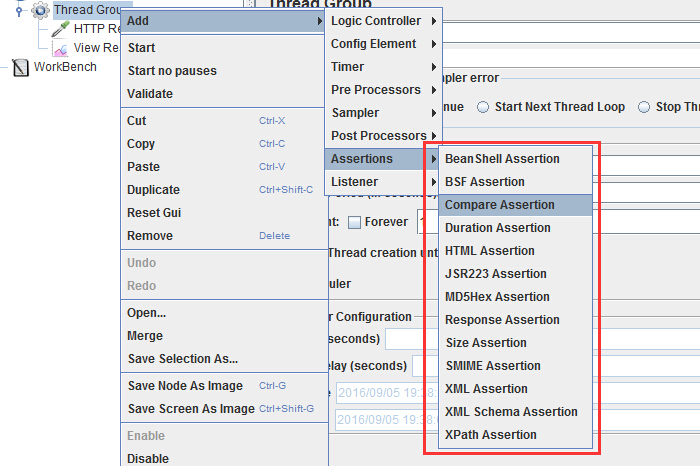Viewport: 700px width, 466px height.
Task: Select the HTTP Request pipette icon
Action: (x=60, y=29)
